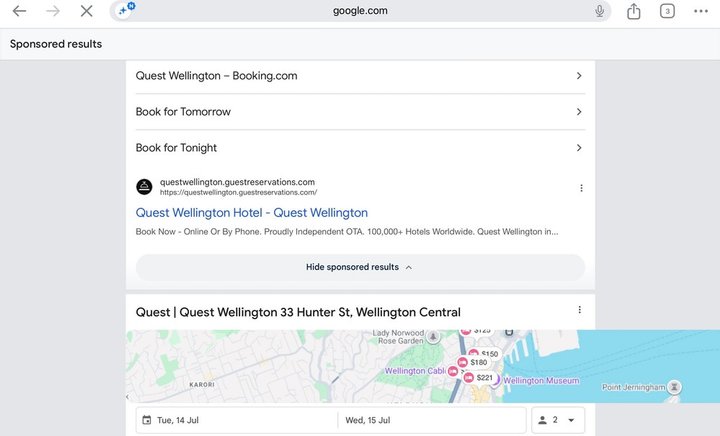Screen dimensions: 720x436
Task: Click KARORI label on the map
Action: coord(202,385)
